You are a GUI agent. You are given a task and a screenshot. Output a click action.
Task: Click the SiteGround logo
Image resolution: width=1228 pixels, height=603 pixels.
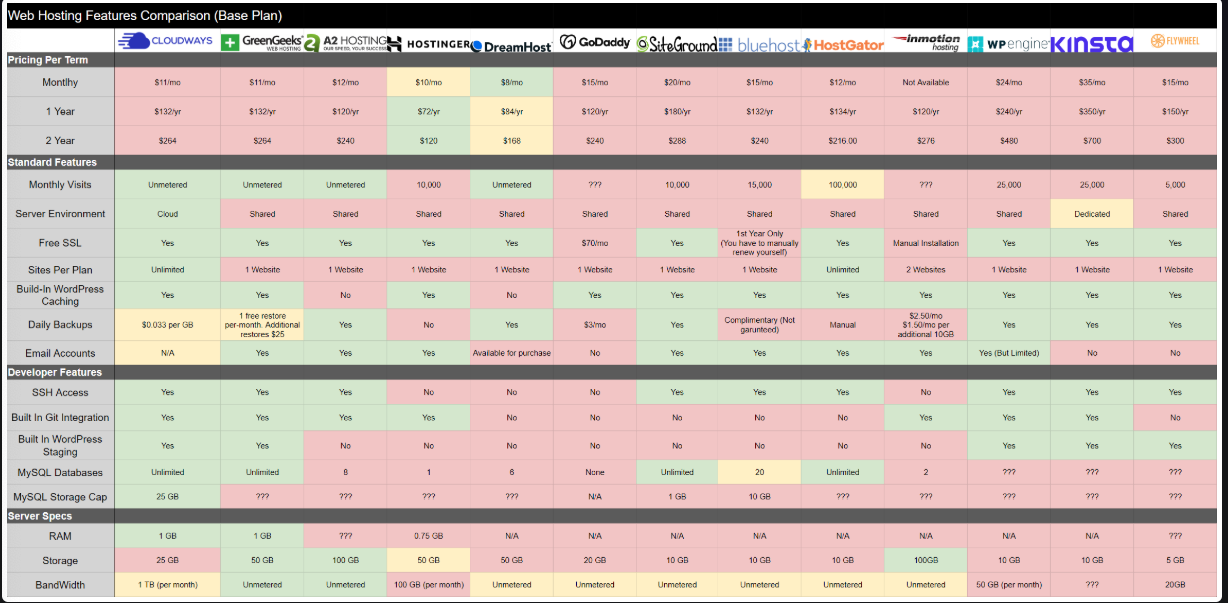click(x=677, y=45)
